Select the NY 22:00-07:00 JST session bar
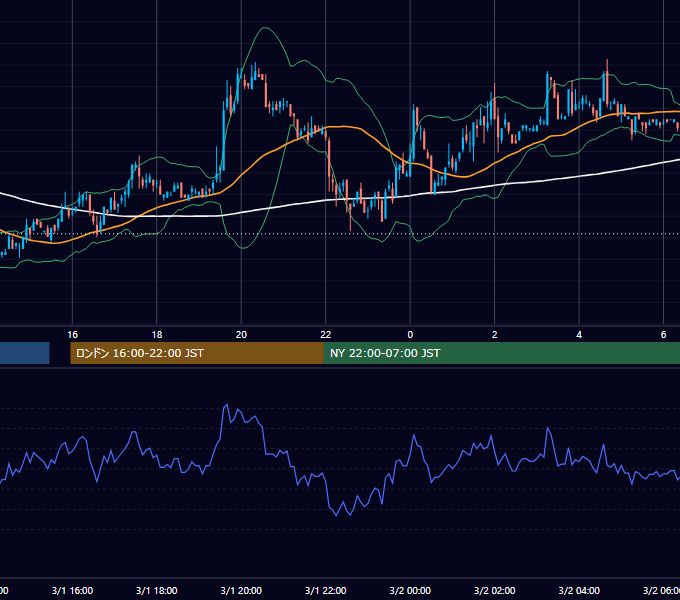The width and height of the screenshot is (680, 600). pyautogui.click(x=502, y=353)
